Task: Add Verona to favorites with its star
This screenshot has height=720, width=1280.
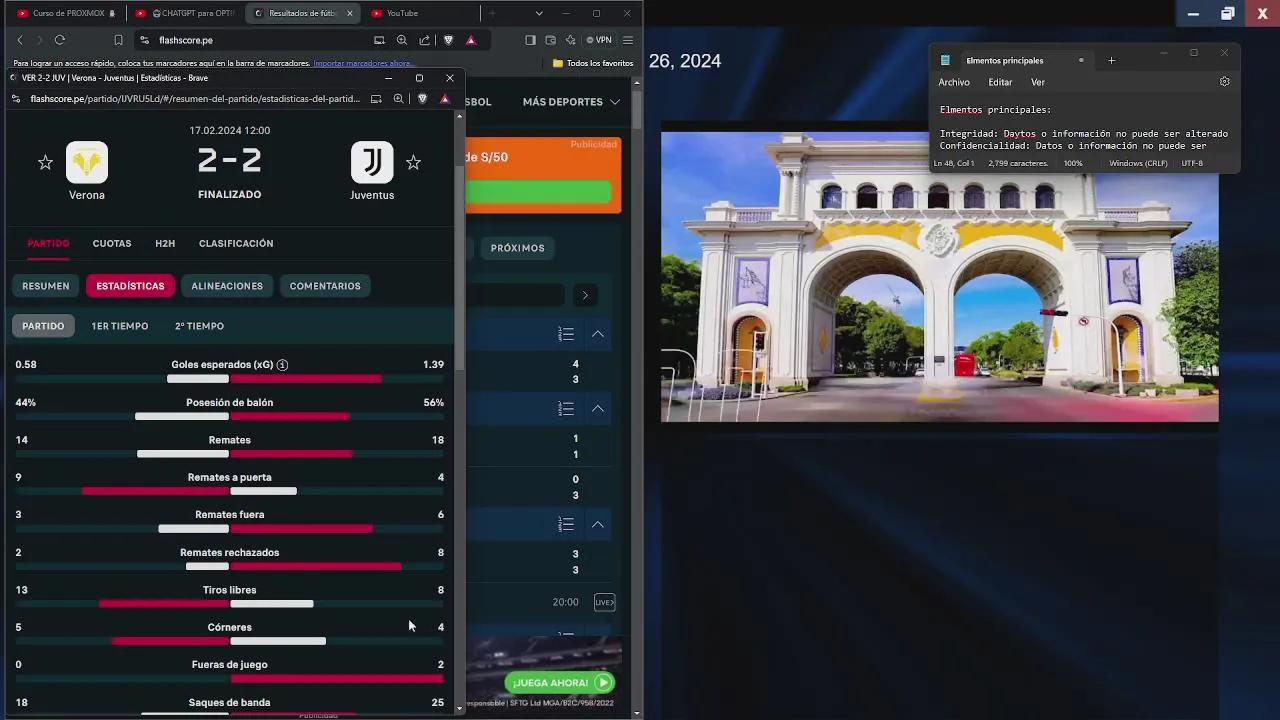Action: coord(45,162)
